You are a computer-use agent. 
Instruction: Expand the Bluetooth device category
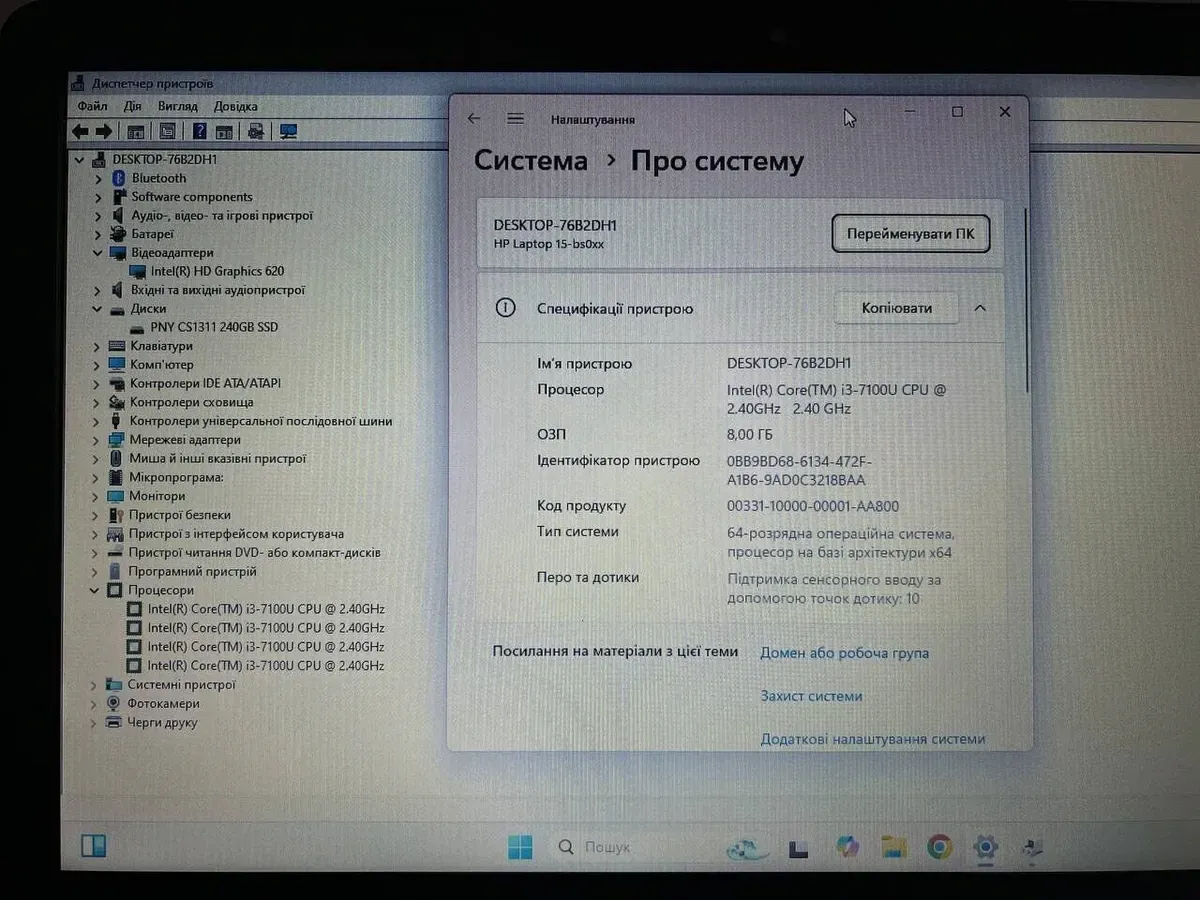pyautogui.click(x=98, y=179)
